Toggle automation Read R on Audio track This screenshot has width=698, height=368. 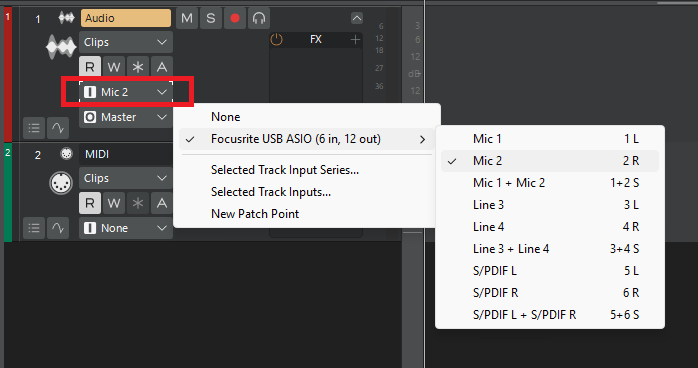(90, 67)
